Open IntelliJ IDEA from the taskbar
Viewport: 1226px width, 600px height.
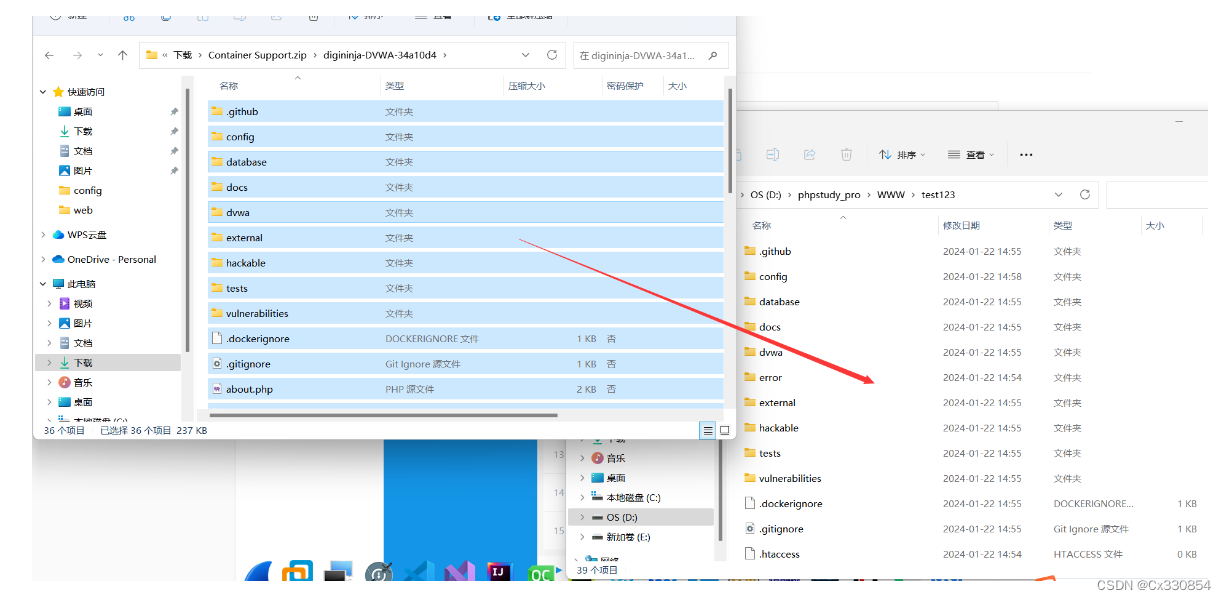(x=498, y=573)
